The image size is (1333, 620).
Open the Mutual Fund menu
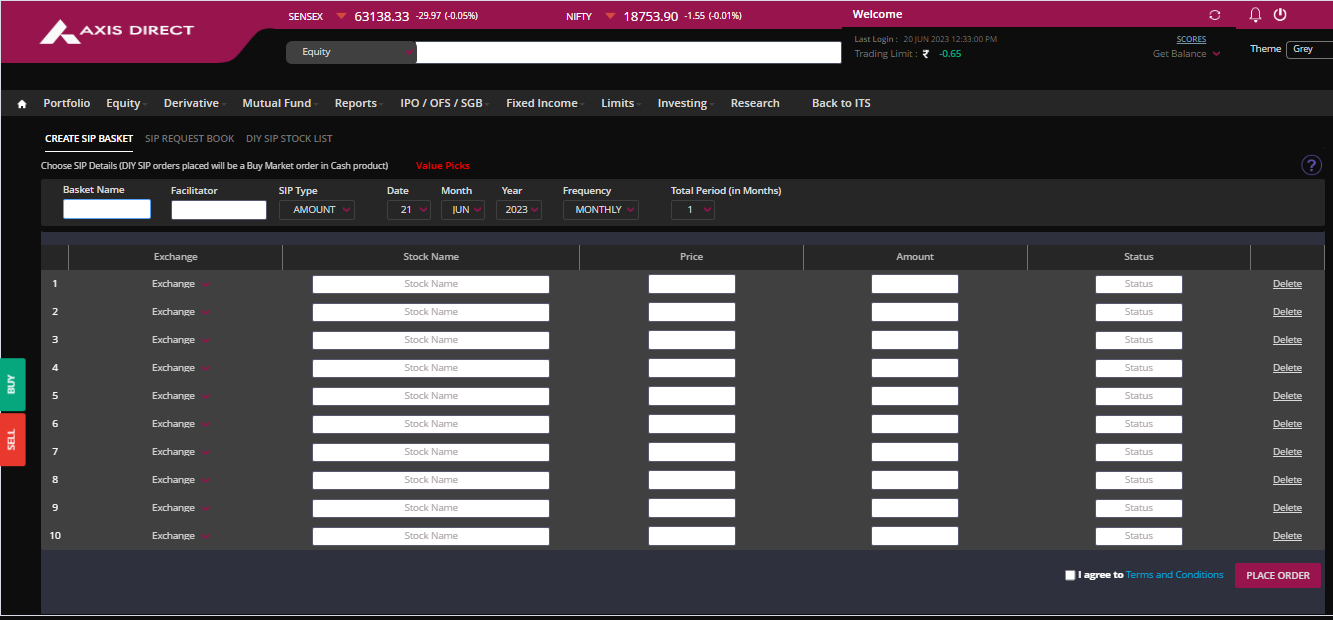click(x=277, y=104)
